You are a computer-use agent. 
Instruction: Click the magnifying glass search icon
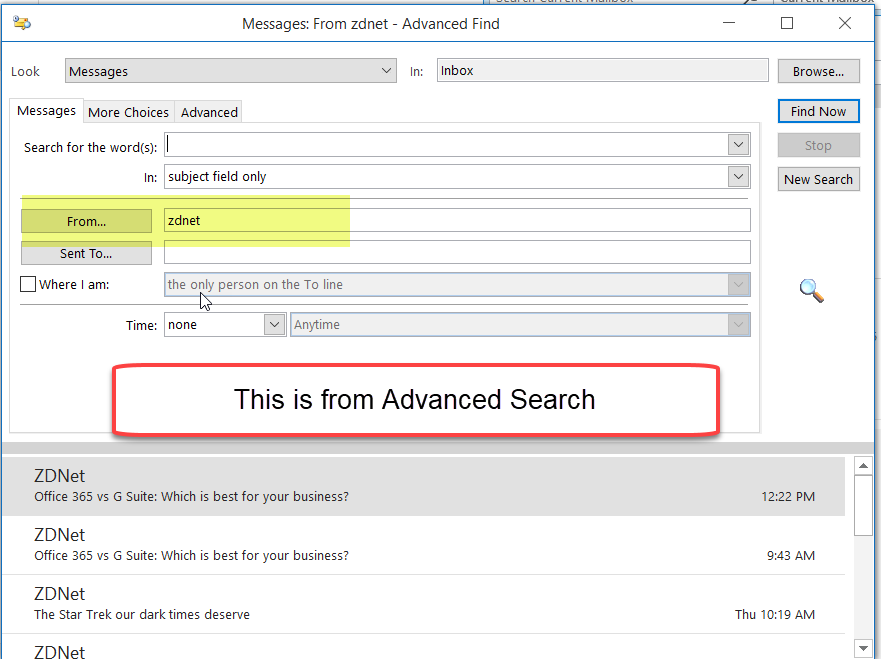(811, 290)
